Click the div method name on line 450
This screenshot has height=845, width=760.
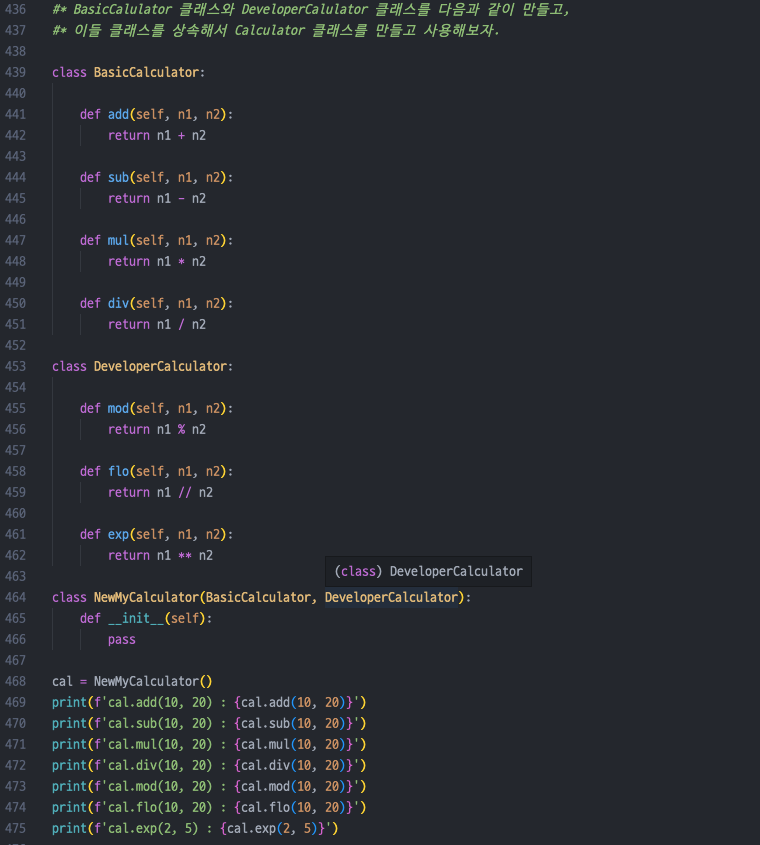118,303
